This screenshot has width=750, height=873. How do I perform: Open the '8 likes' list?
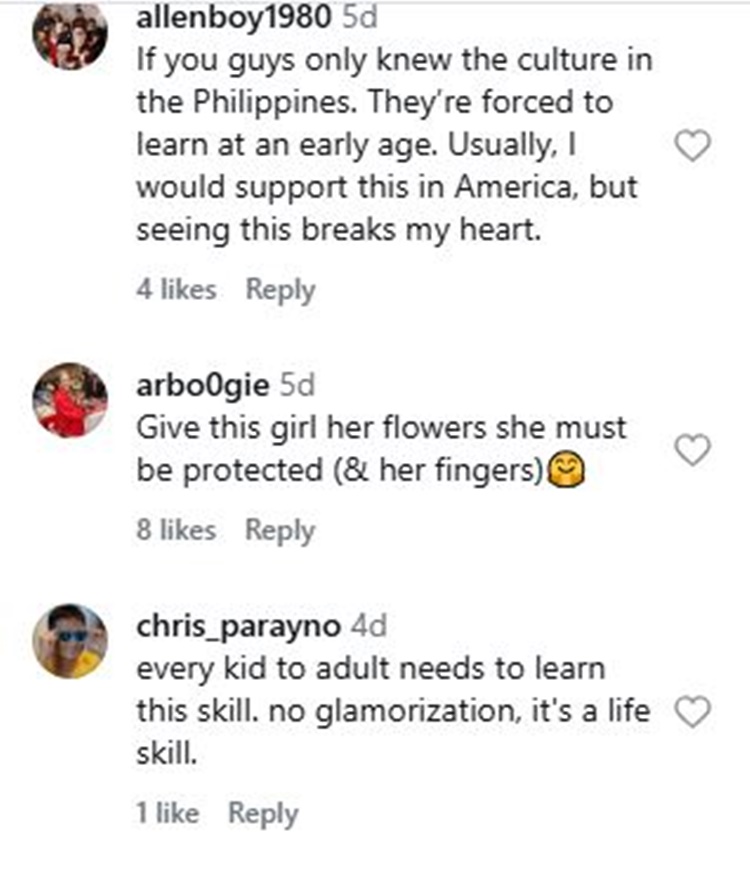(177, 529)
